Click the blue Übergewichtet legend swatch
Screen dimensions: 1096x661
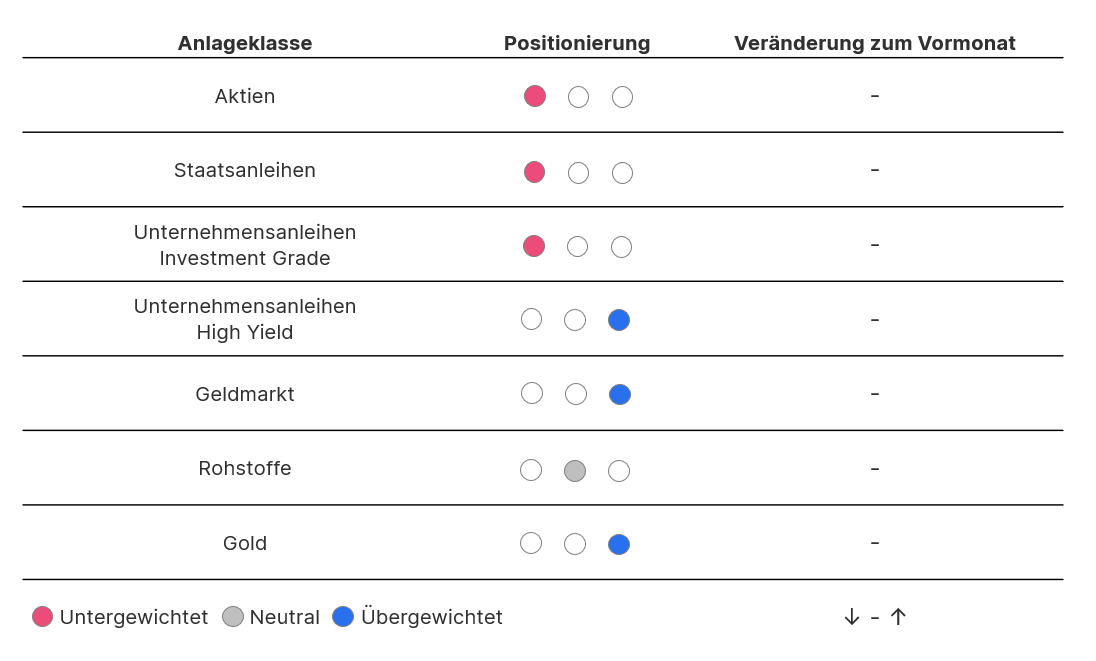343,617
